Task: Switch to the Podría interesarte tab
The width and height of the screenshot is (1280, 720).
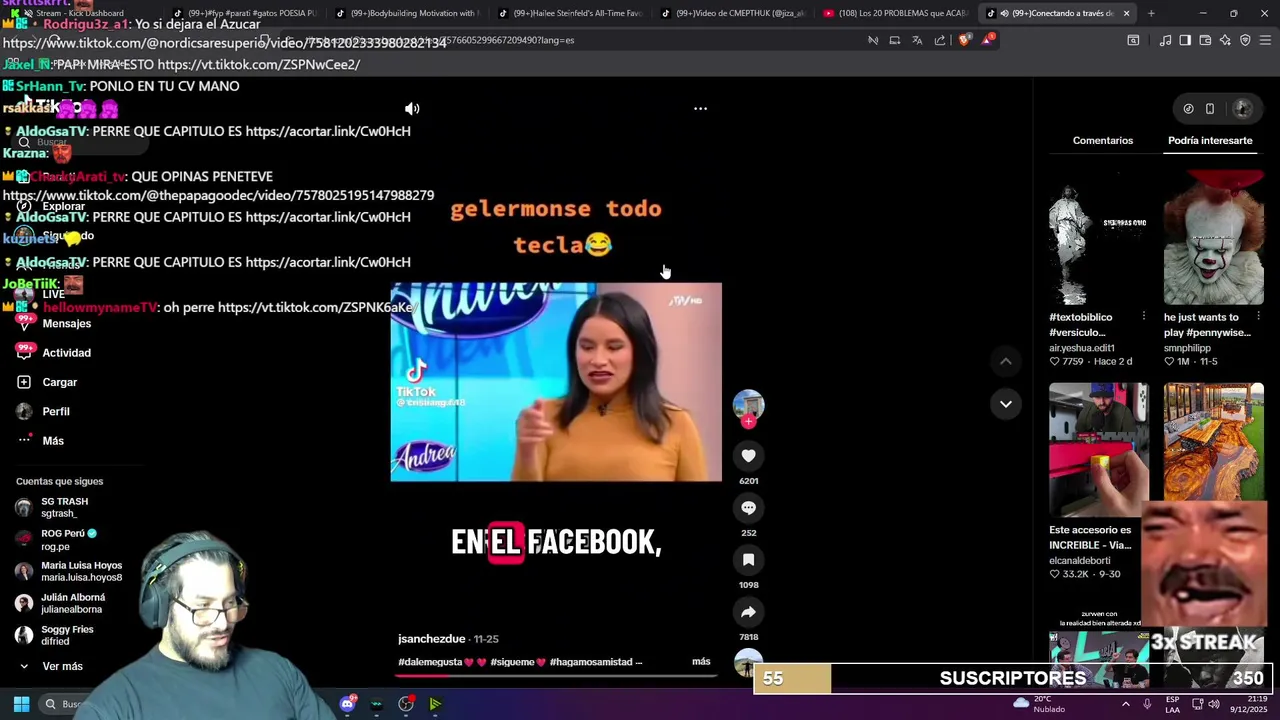Action: 1210,141
